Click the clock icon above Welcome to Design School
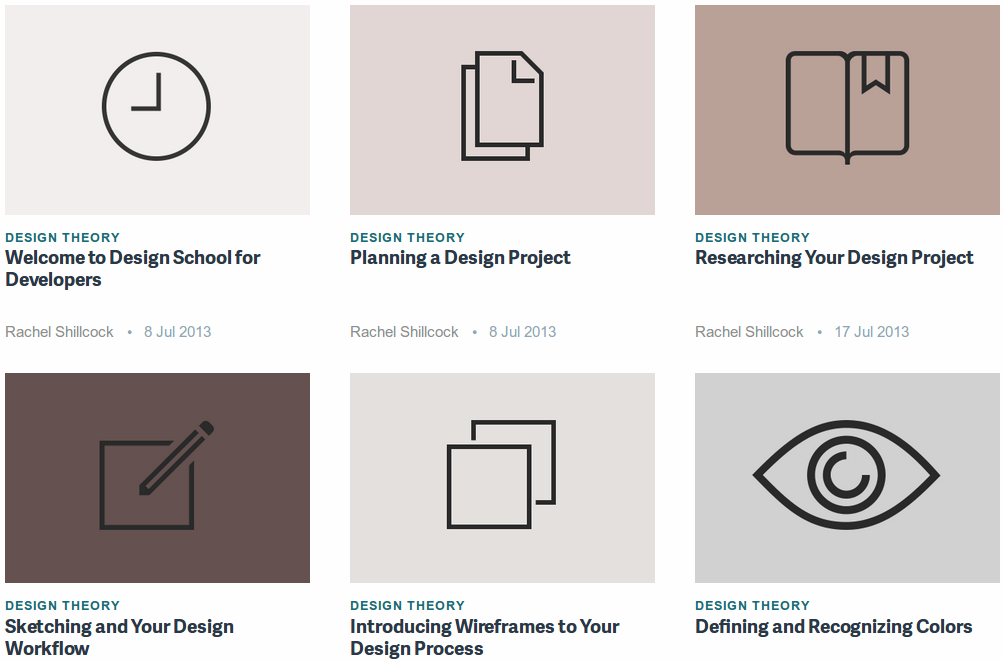 pyautogui.click(x=156, y=104)
